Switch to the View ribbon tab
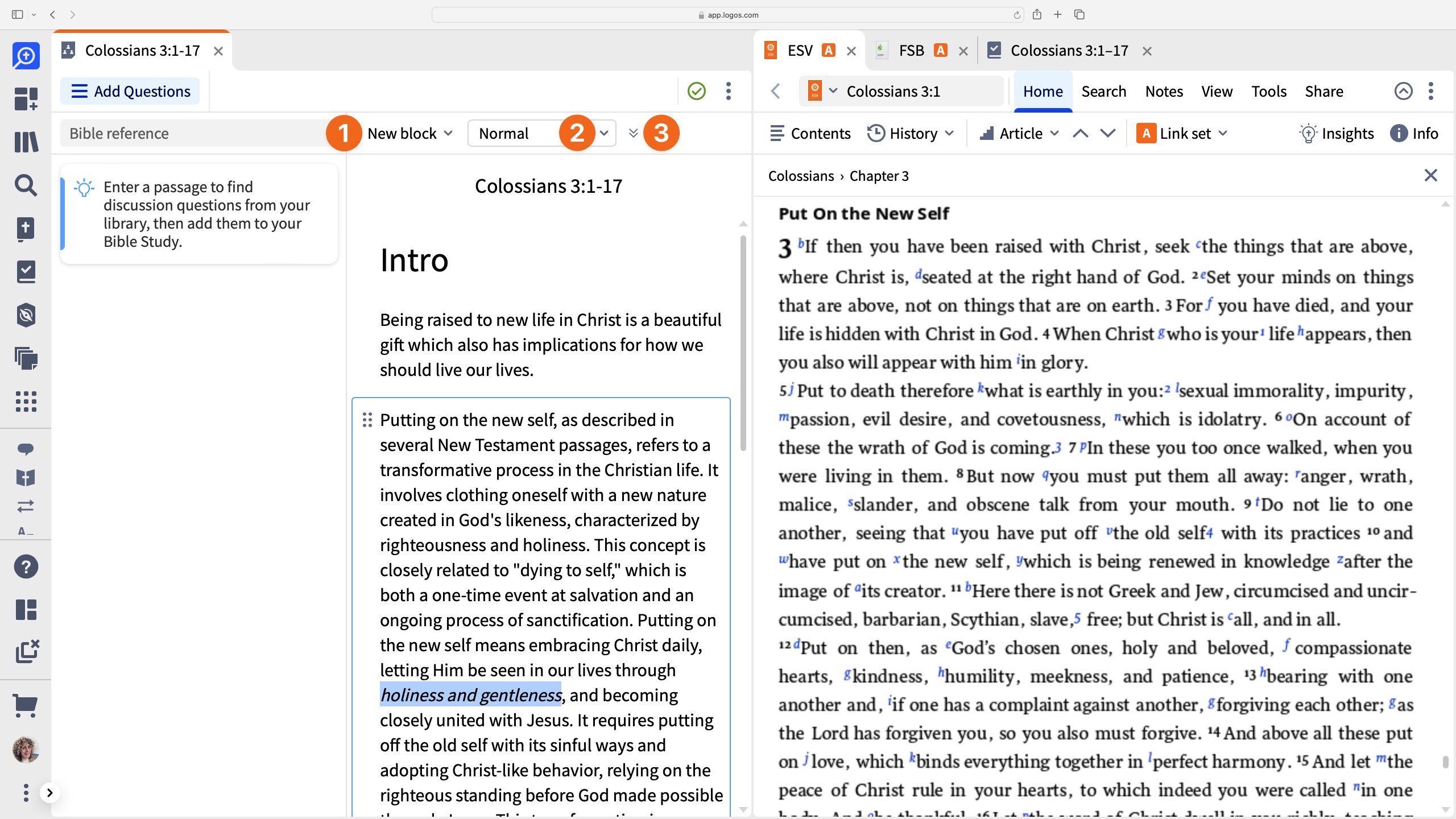1456x819 pixels. pos(1217,92)
